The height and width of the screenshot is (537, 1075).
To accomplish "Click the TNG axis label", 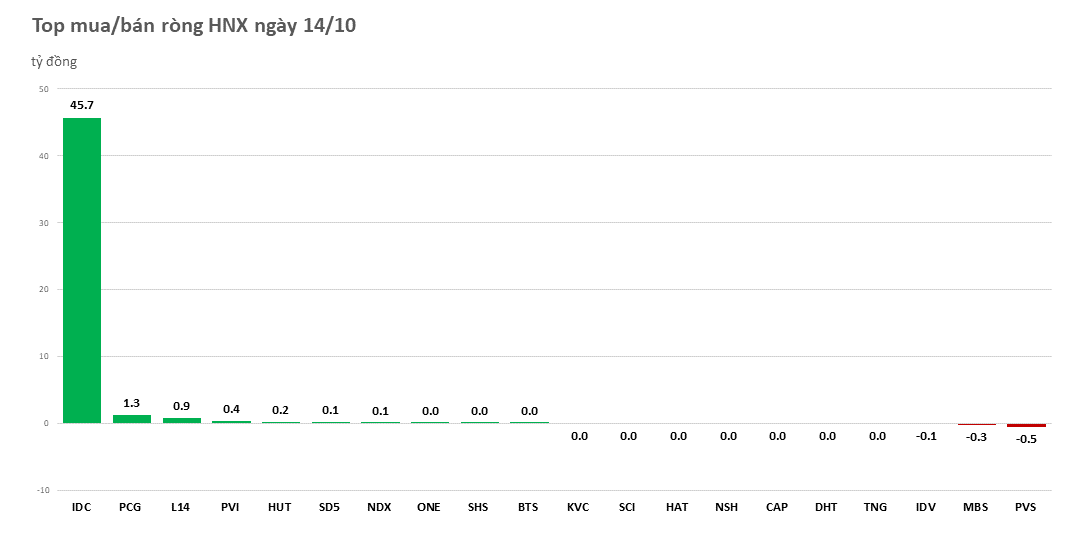I will pos(876,507).
